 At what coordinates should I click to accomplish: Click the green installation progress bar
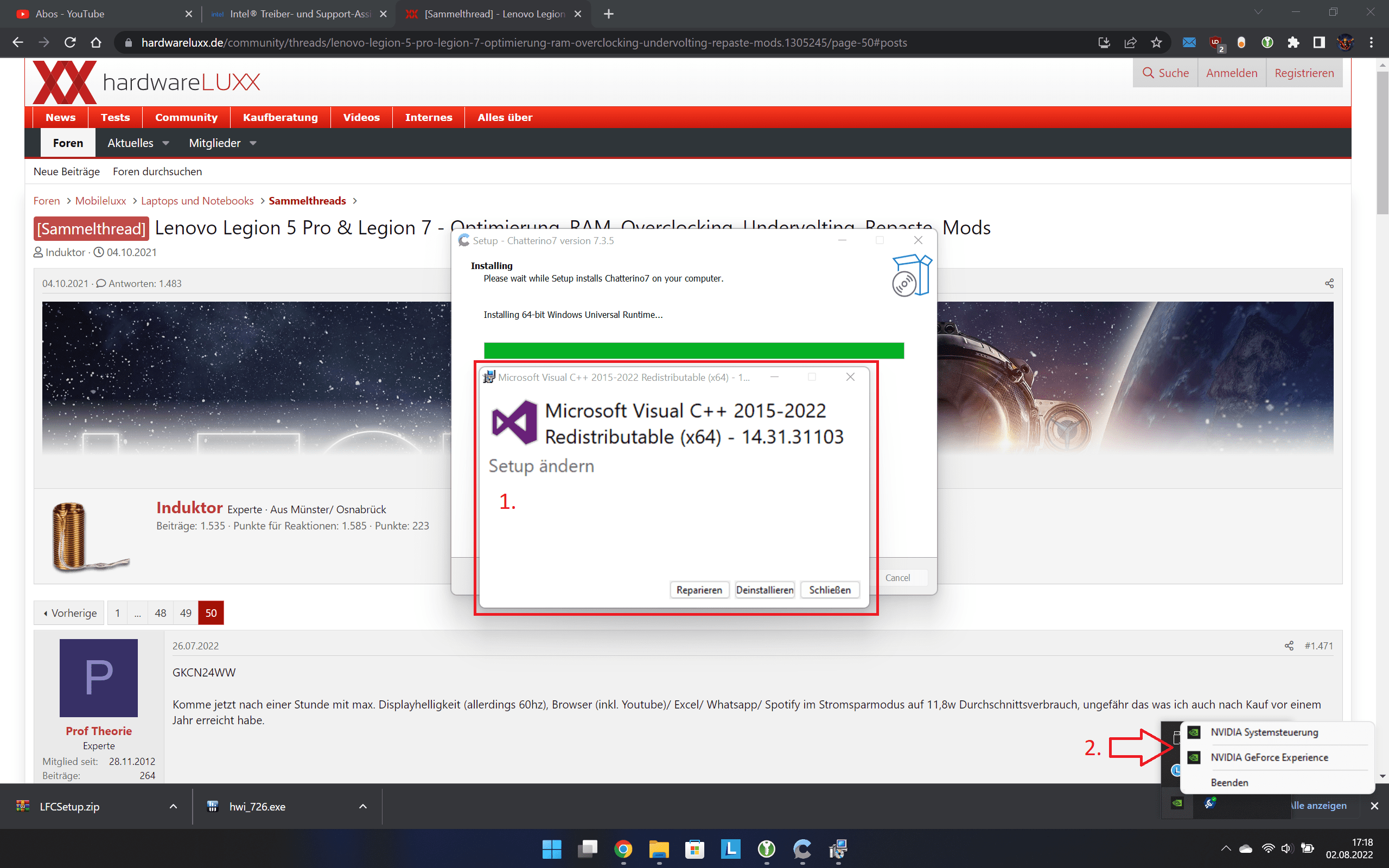click(693, 350)
